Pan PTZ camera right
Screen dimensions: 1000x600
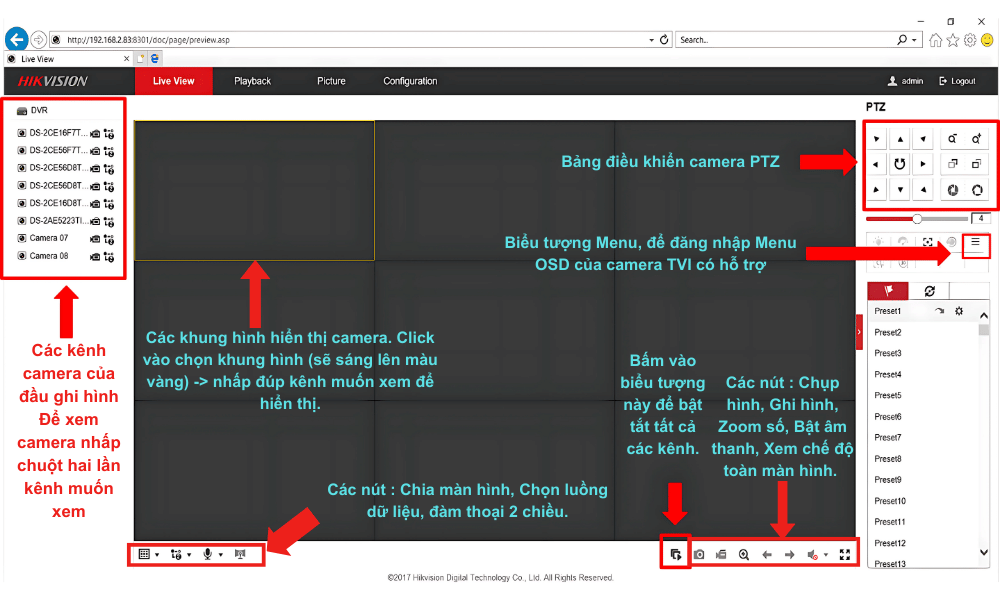[923, 165]
